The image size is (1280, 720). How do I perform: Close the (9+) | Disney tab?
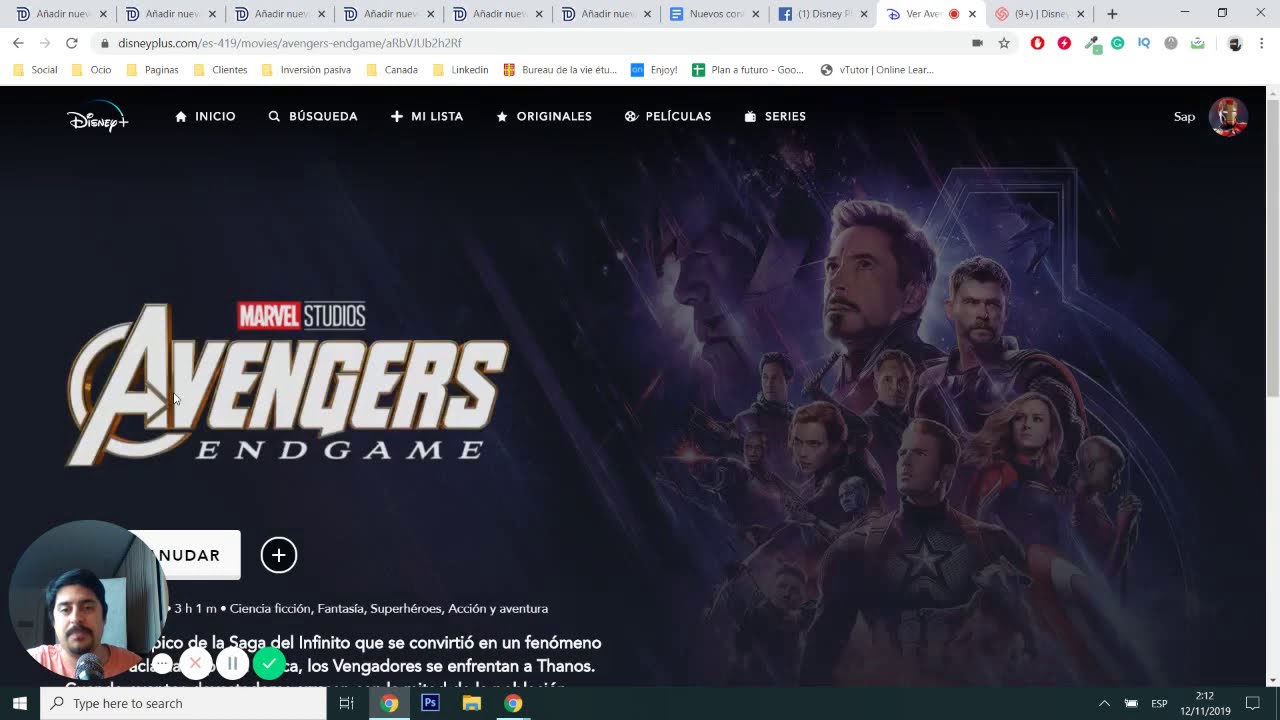[x=1080, y=14]
